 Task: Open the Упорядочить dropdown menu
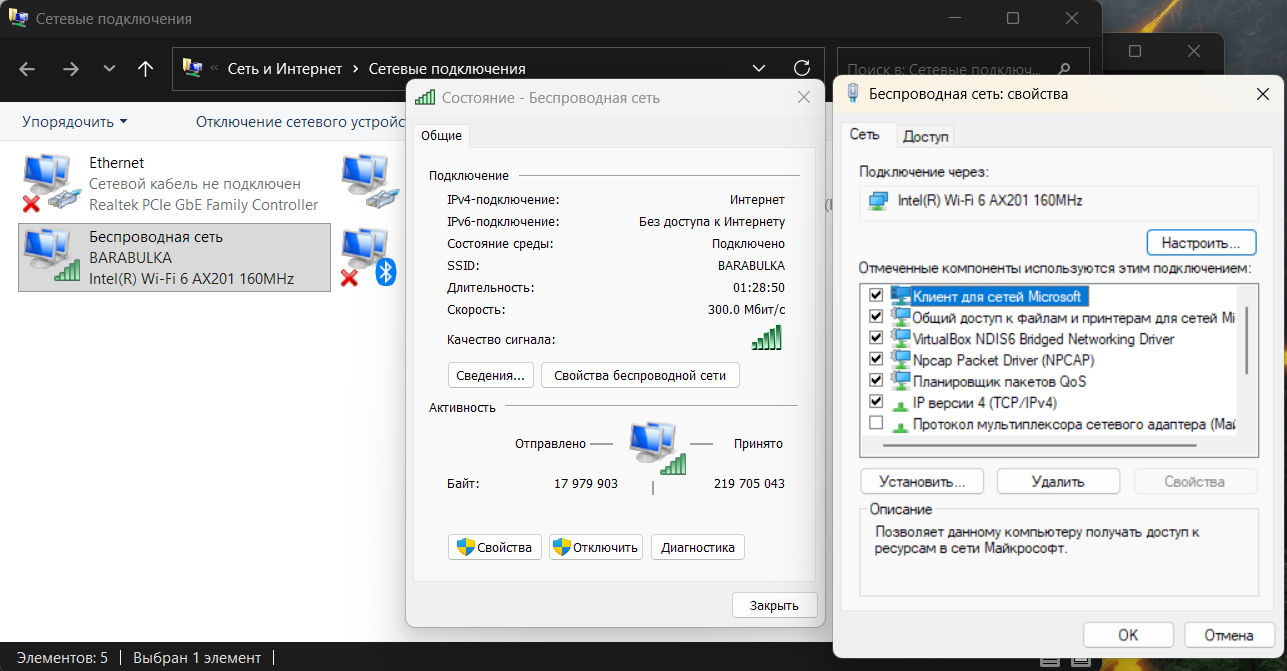pos(75,122)
